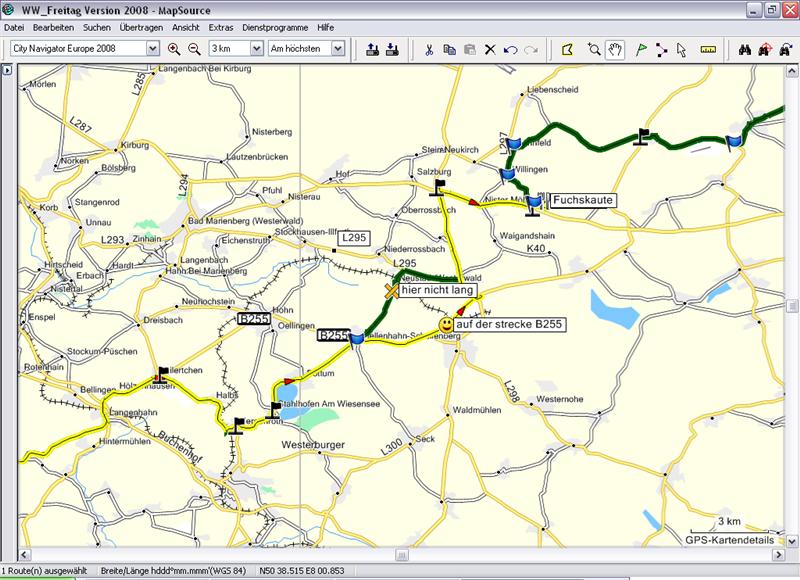This screenshot has width=800, height=580.
Task: Click the Fuchskaute waypoint label
Action: pos(583,200)
